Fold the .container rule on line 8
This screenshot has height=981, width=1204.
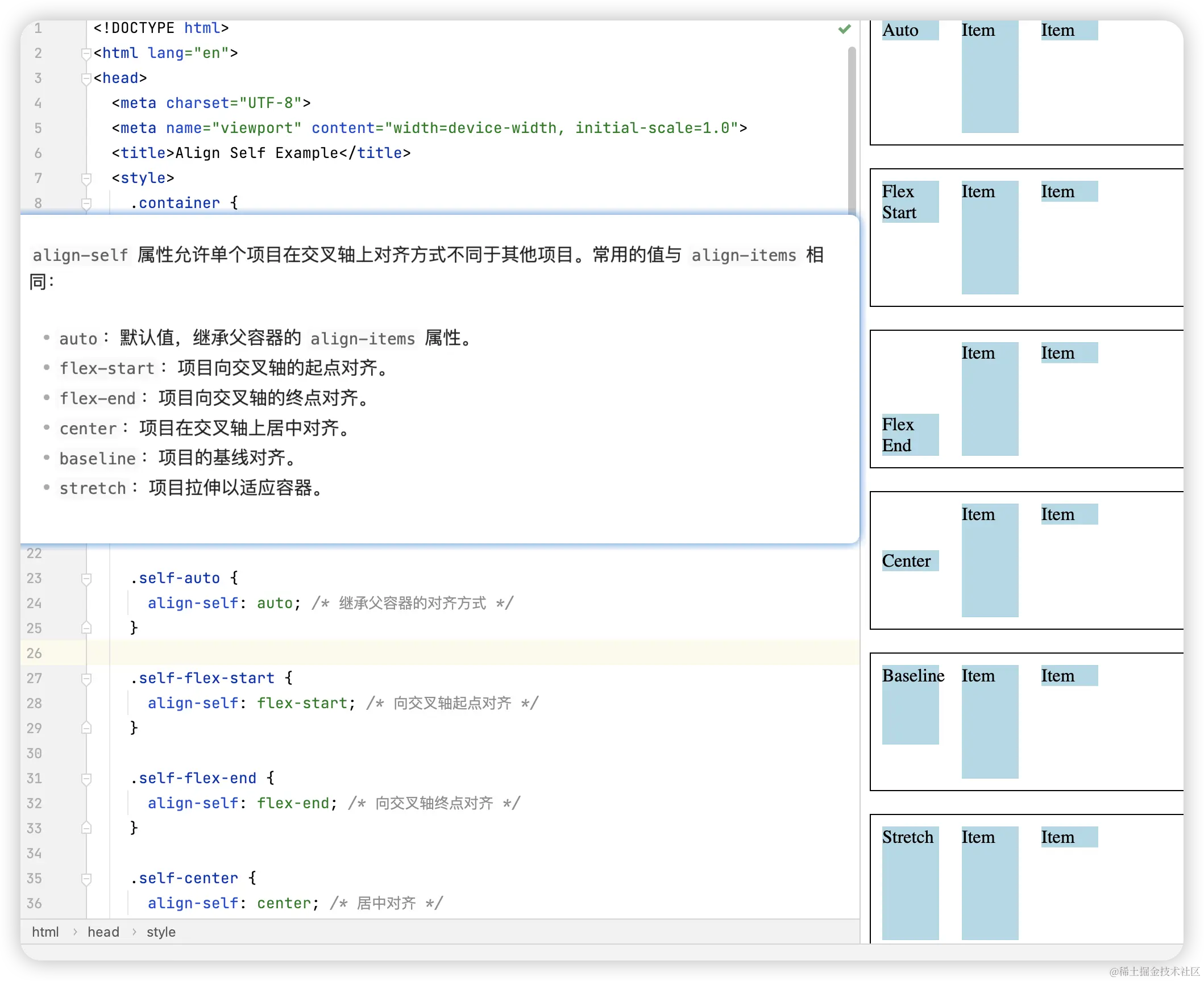(86, 203)
